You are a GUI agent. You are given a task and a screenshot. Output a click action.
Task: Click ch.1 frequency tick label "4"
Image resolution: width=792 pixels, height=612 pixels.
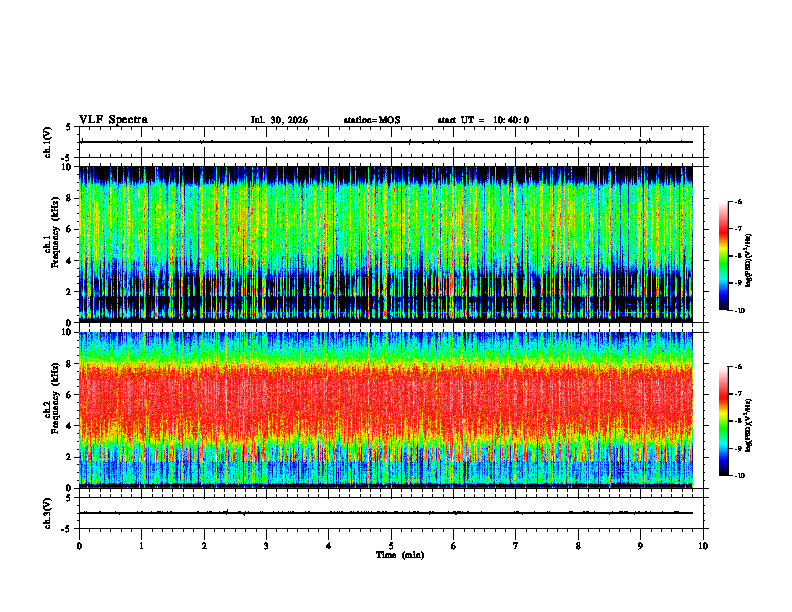[x=70, y=261]
